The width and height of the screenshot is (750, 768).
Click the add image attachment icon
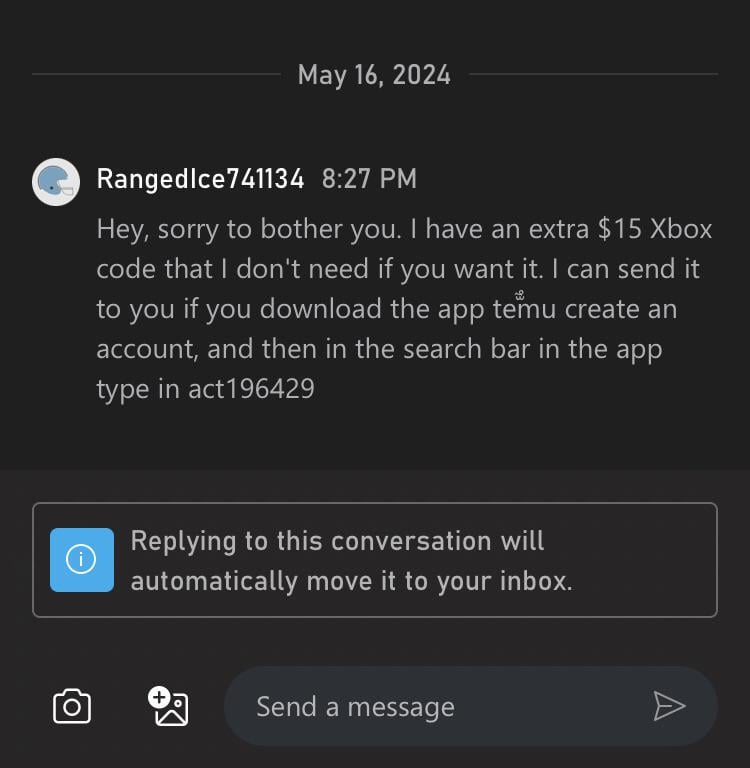tap(169, 707)
